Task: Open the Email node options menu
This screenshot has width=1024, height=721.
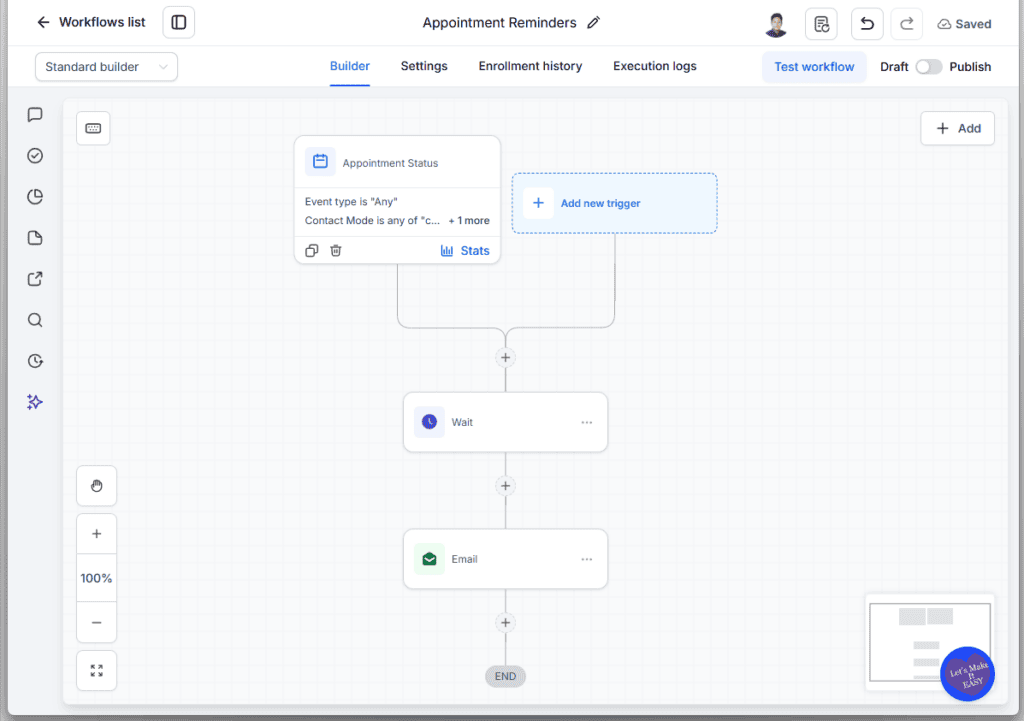Action: pyautogui.click(x=586, y=560)
